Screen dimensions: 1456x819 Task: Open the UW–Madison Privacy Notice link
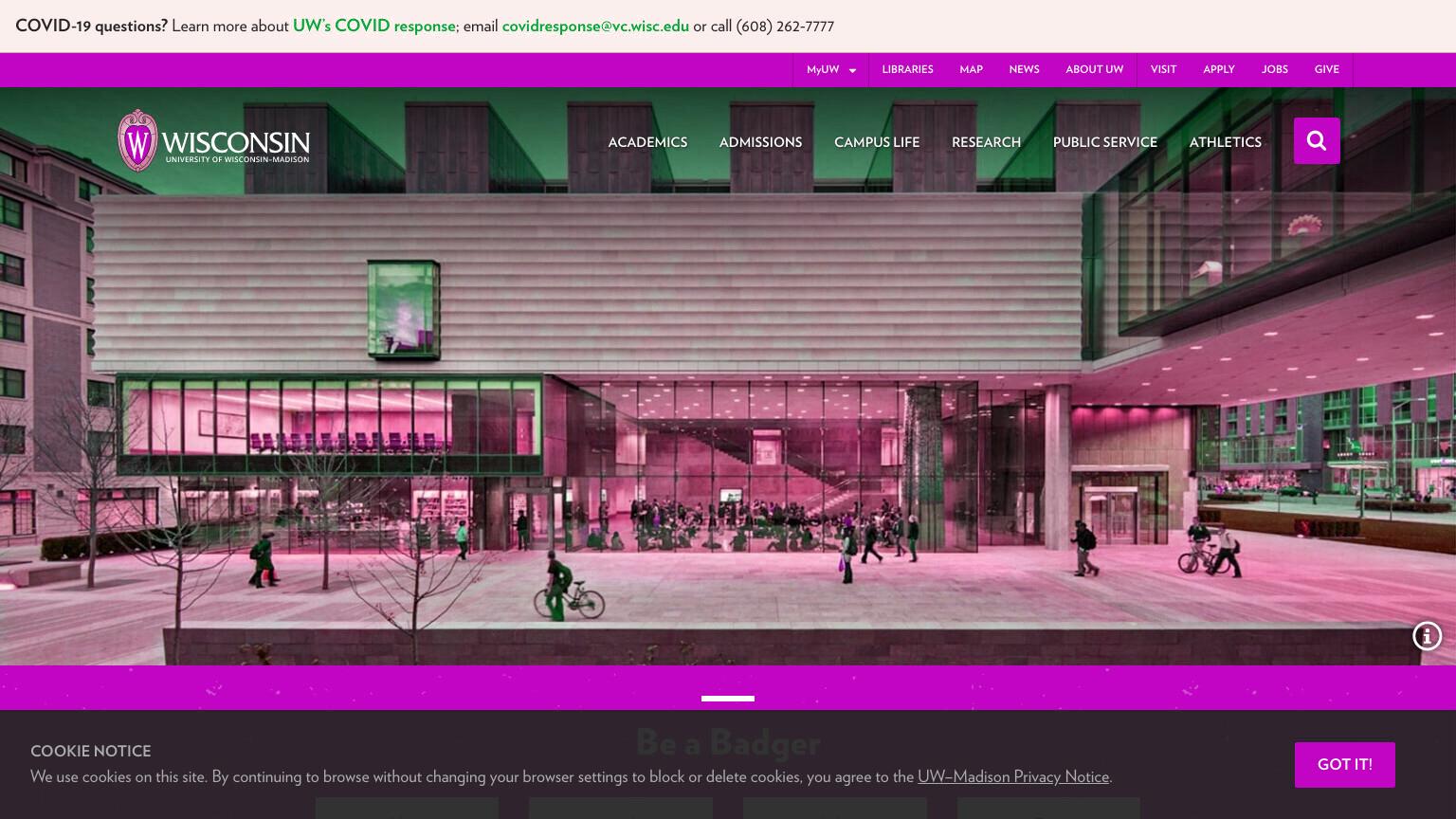click(1013, 776)
